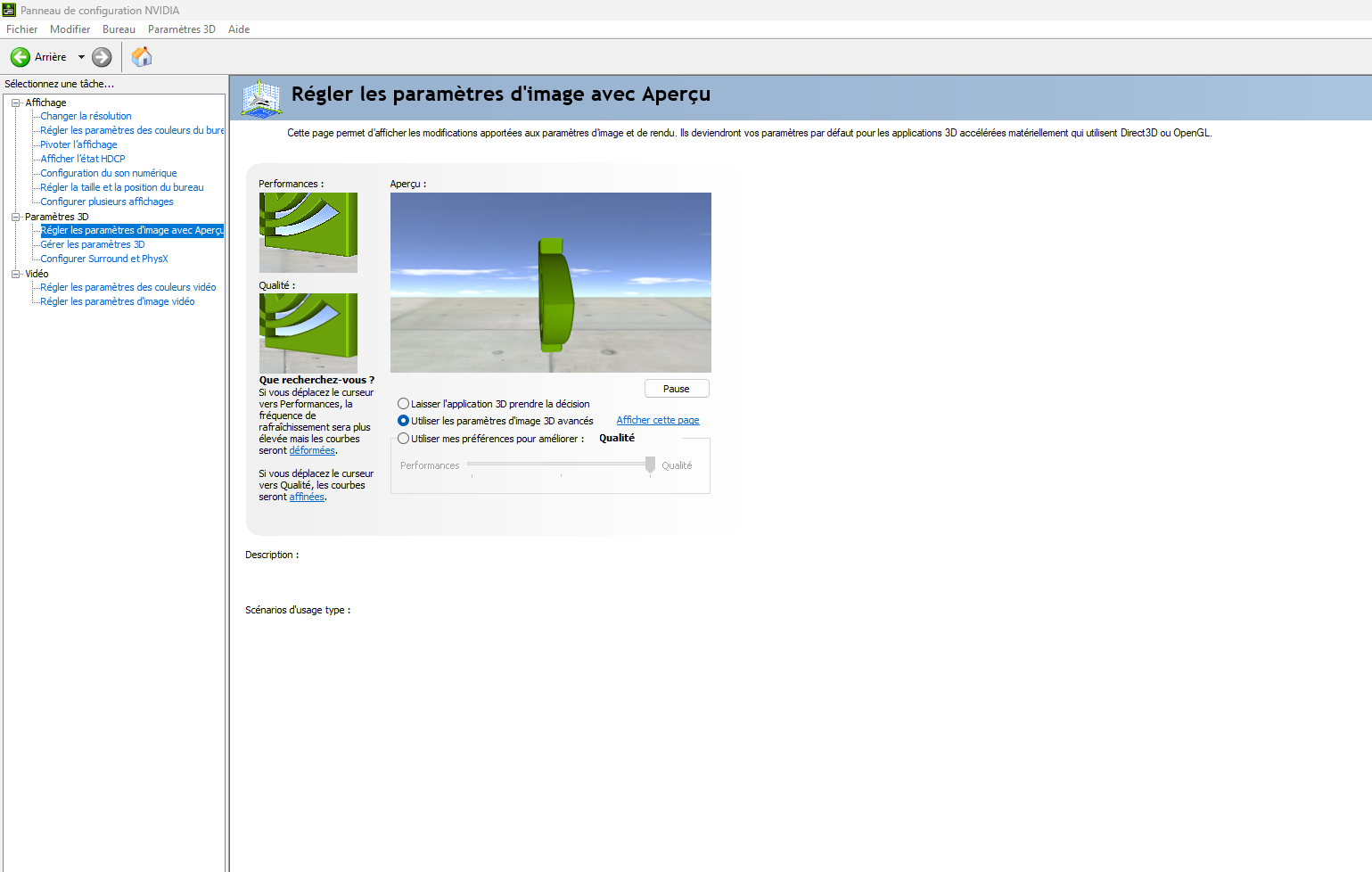Click the bold 'Qualité' preference value
The width and height of the screenshot is (1372, 872).
tap(617, 438)
